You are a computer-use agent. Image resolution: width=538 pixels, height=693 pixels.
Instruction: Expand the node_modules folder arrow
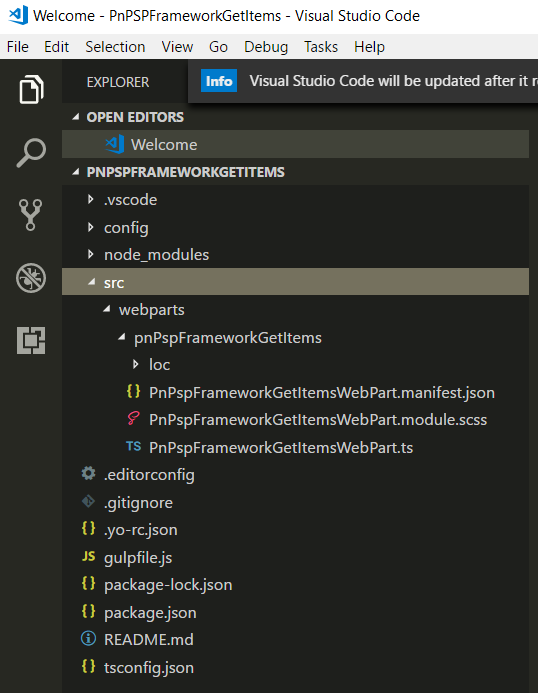click(x=90, y=254)
